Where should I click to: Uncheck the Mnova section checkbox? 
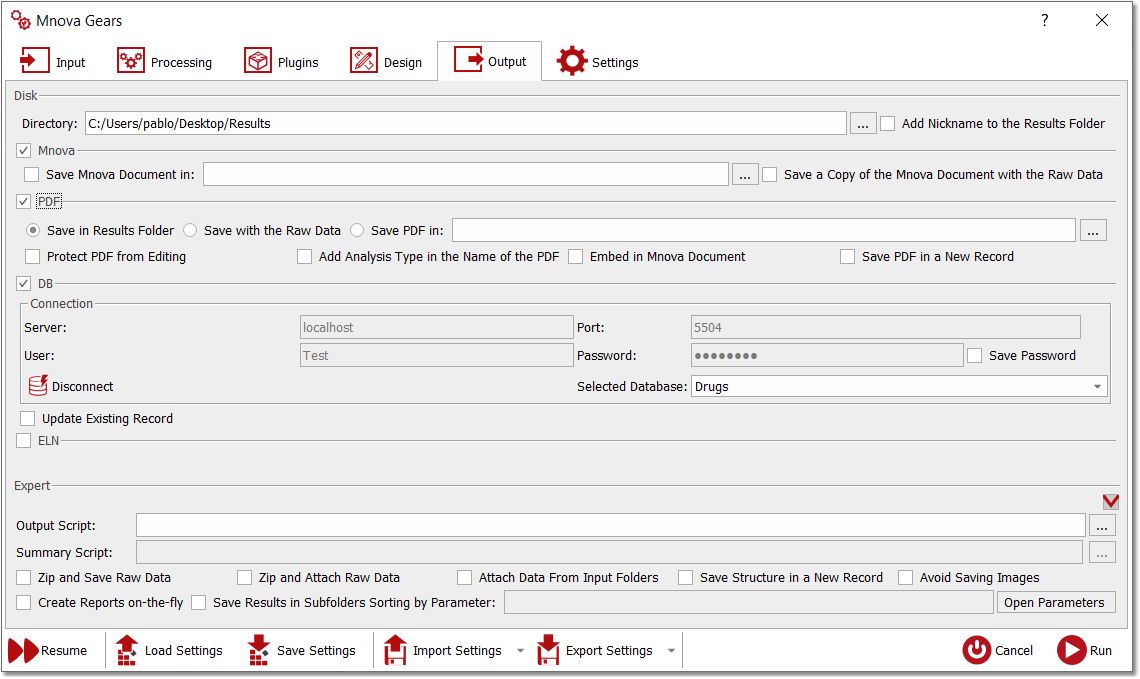pyautogui.click(x=23, y=150)
